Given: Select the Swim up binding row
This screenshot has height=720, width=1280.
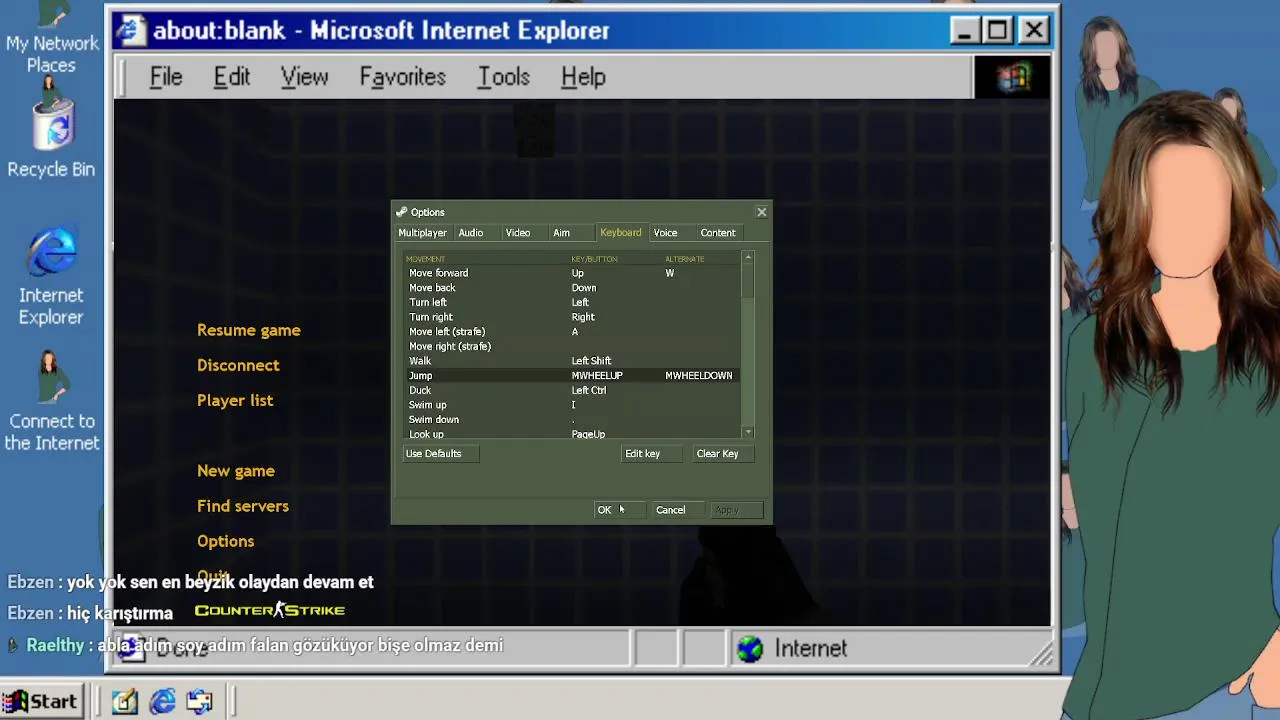Looking at the screenshot, I should [572, 405].
